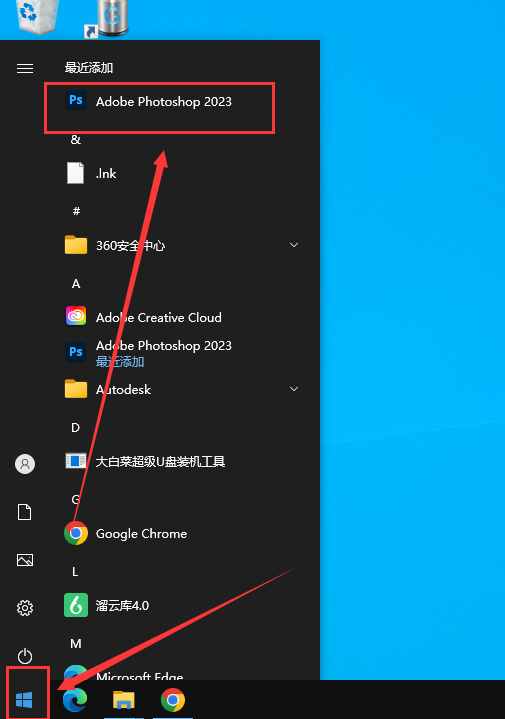Click the A section letter header
The image size is (505, 719).
point(76,284)
